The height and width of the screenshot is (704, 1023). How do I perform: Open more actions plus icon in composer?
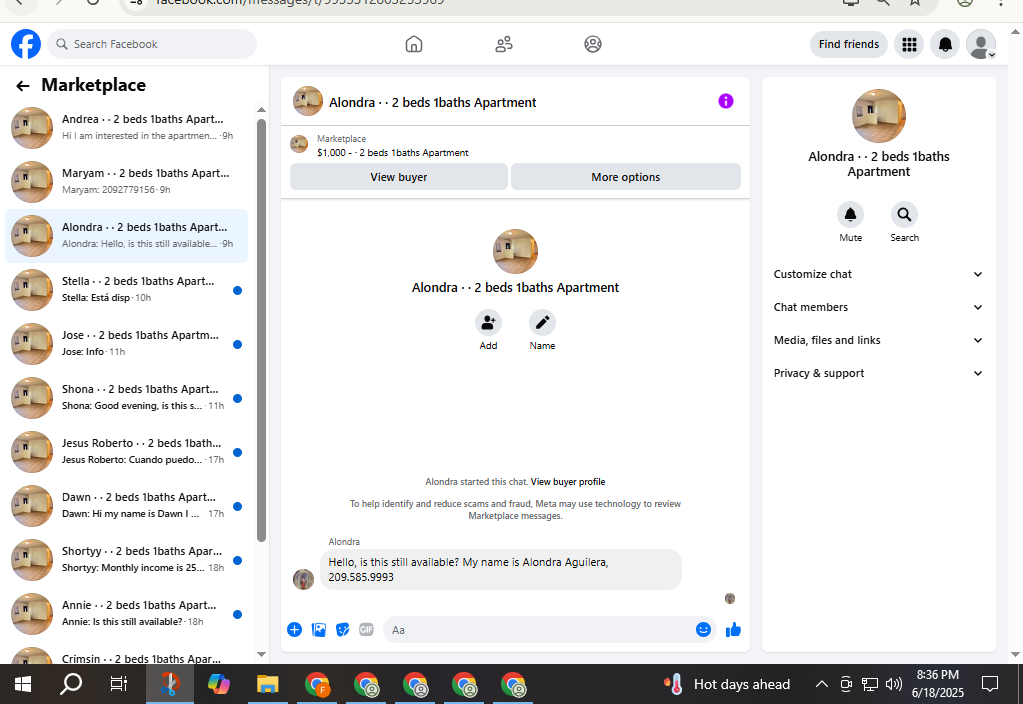pyautogui.click(x=294, y=630)
